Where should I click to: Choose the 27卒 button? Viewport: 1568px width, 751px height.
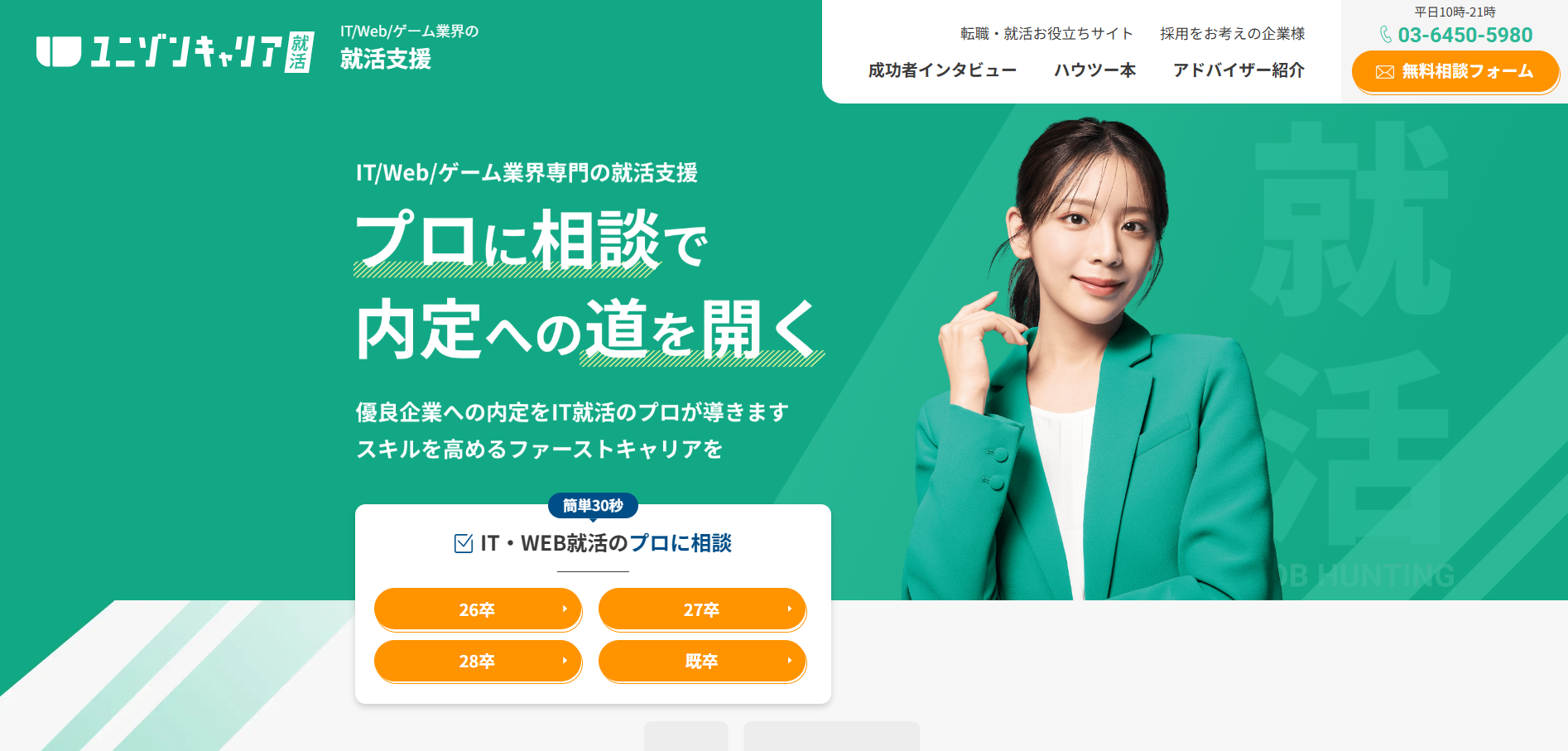pyautogui.click(x=702, y=609)
